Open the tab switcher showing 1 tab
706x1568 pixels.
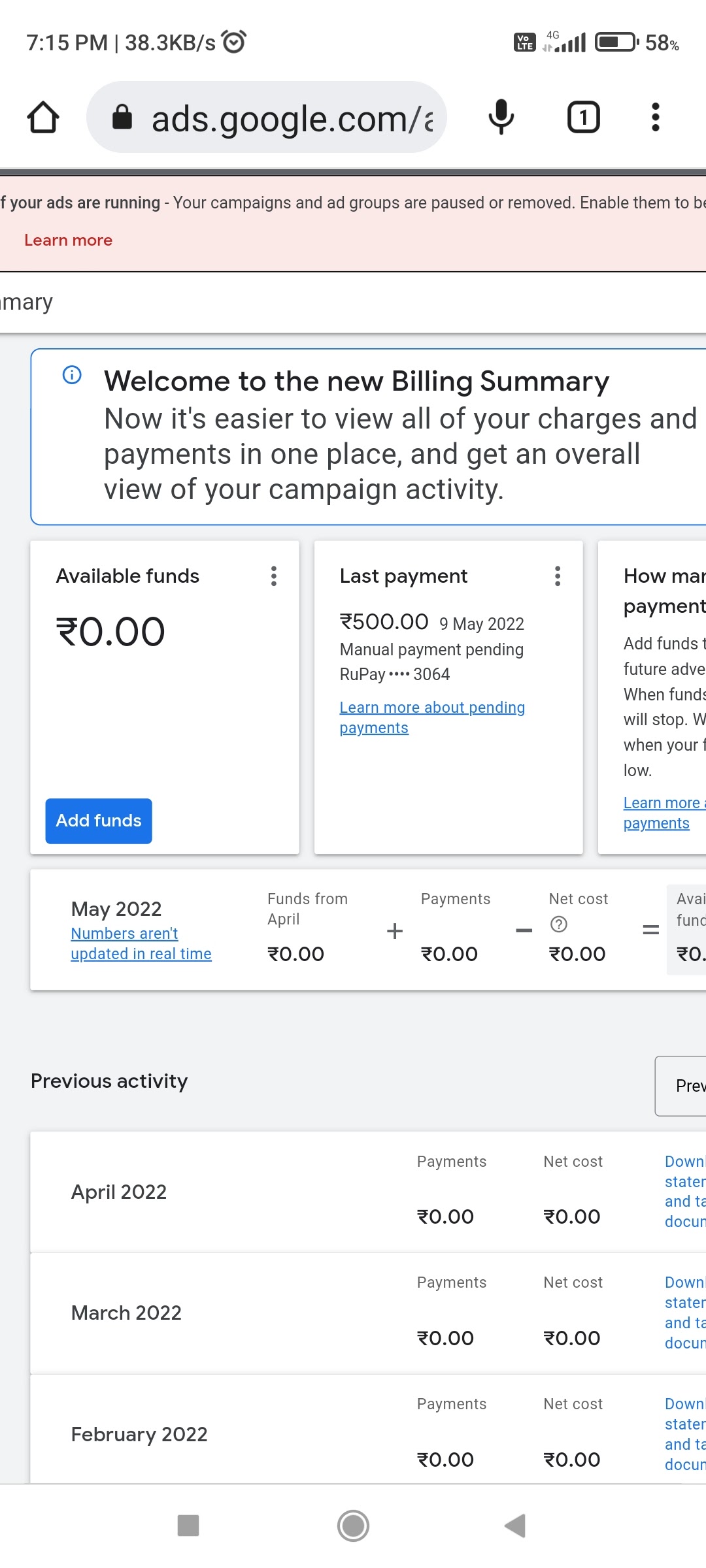(583, 118)
